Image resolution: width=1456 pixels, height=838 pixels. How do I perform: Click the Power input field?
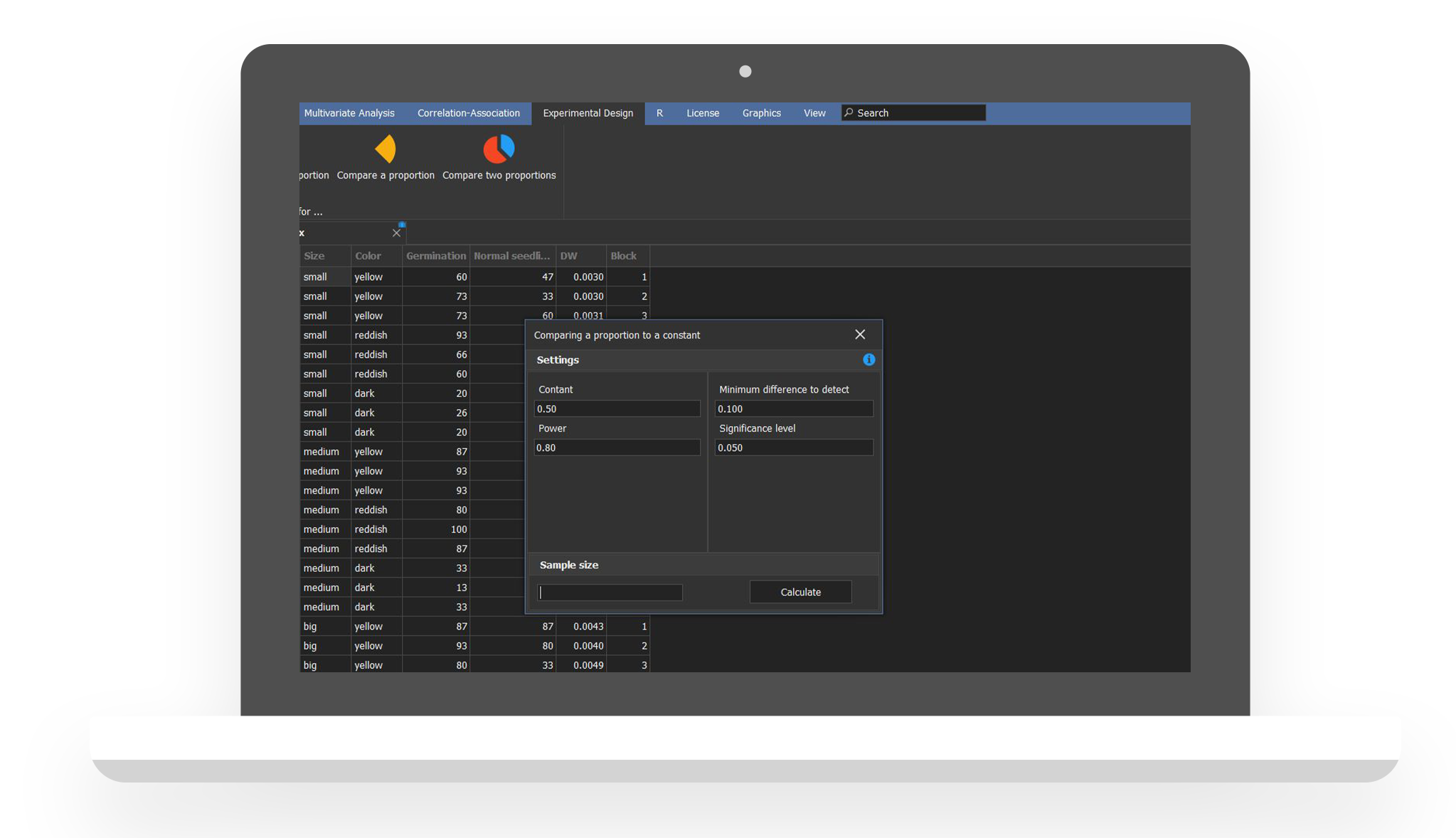coord(617,447)
